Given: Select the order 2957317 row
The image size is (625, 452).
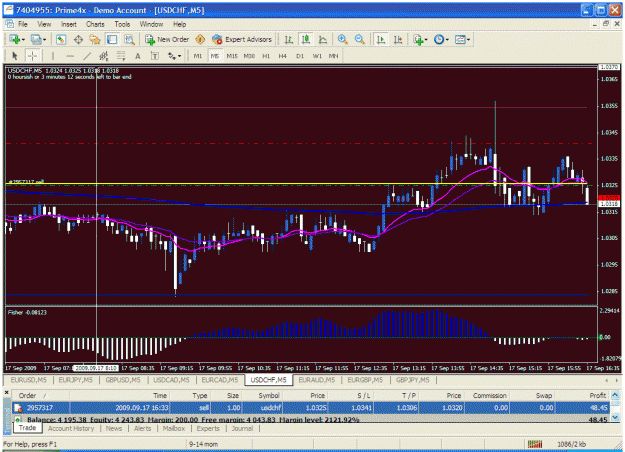Looking at the screenshot, I should (311, 408).
